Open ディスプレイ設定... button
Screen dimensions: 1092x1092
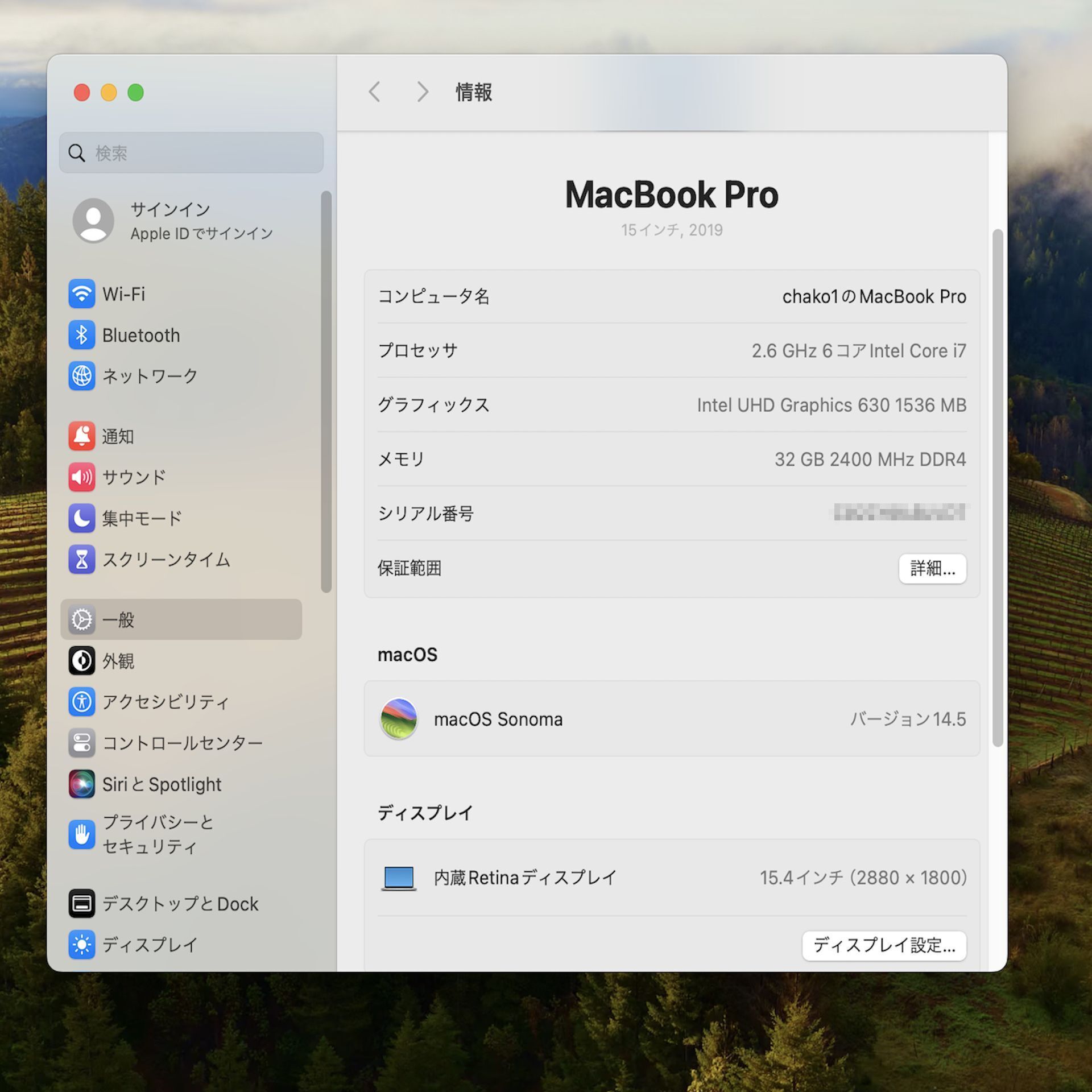(884, 945)
